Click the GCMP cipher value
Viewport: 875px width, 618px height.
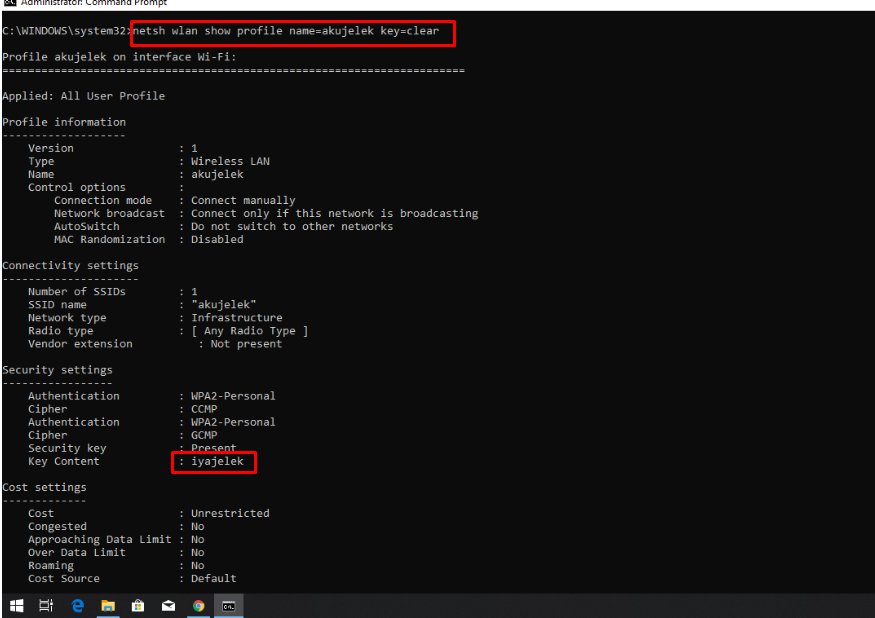pos(204,435)
